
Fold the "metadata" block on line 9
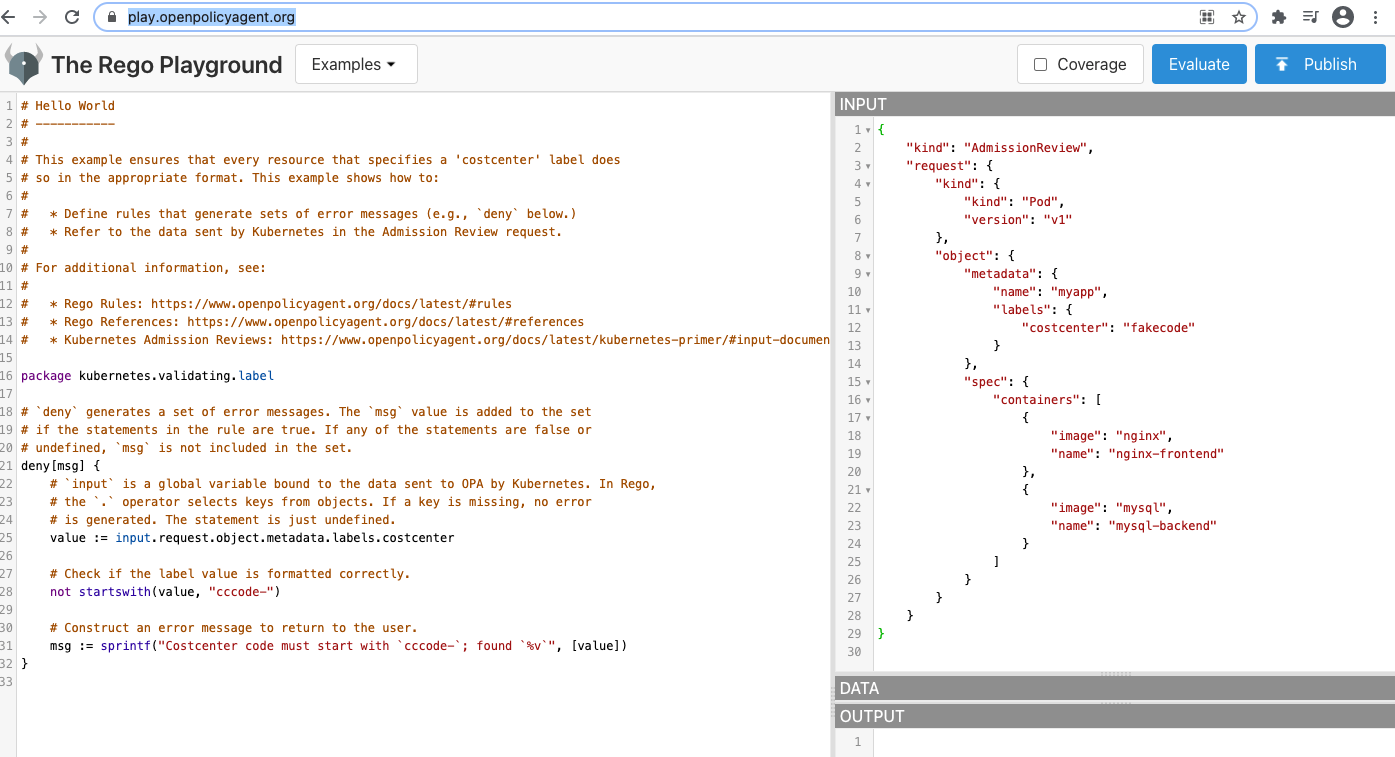[x=868, y=274]
